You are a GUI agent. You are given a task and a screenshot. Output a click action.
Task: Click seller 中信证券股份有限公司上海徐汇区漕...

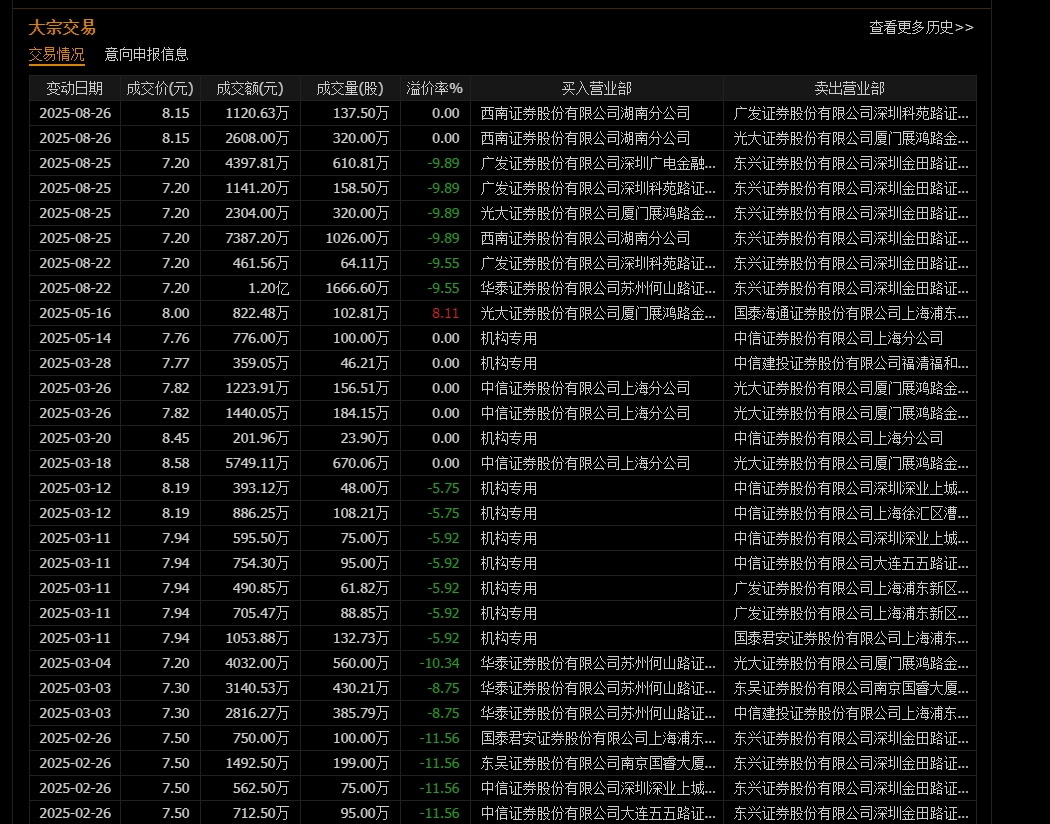click(851, 513)
